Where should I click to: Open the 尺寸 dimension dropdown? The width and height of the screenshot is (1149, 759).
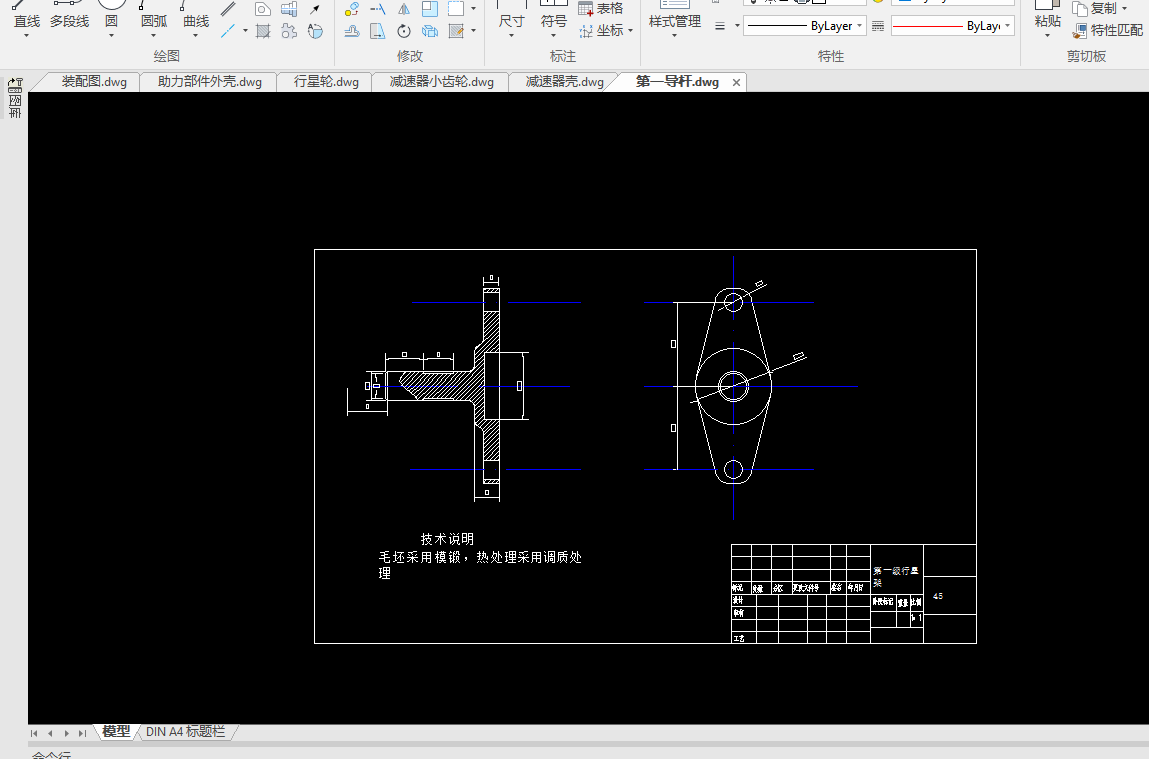(x=511, y=35)
